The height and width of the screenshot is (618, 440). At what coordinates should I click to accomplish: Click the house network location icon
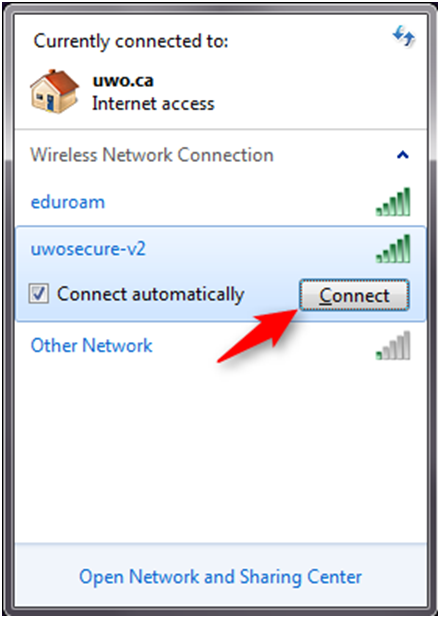click(54, 92)
